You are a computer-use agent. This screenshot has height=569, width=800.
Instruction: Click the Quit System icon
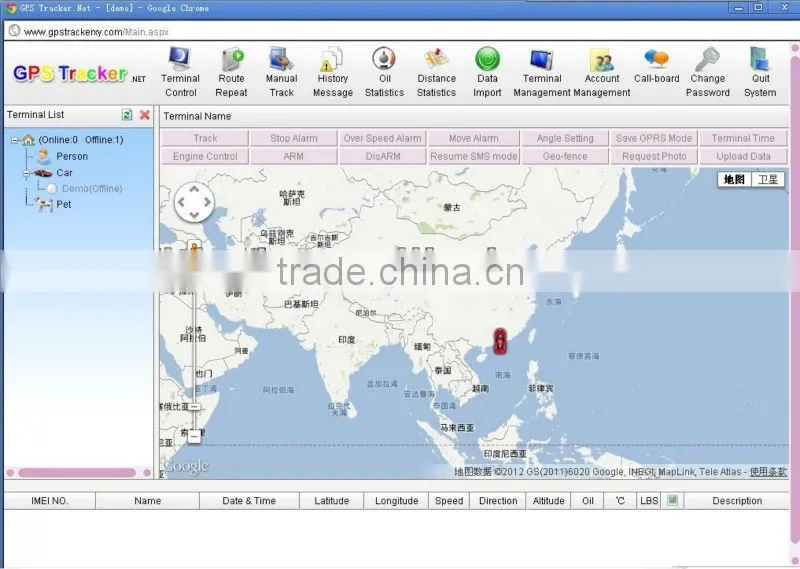click(x=760, y=59)
